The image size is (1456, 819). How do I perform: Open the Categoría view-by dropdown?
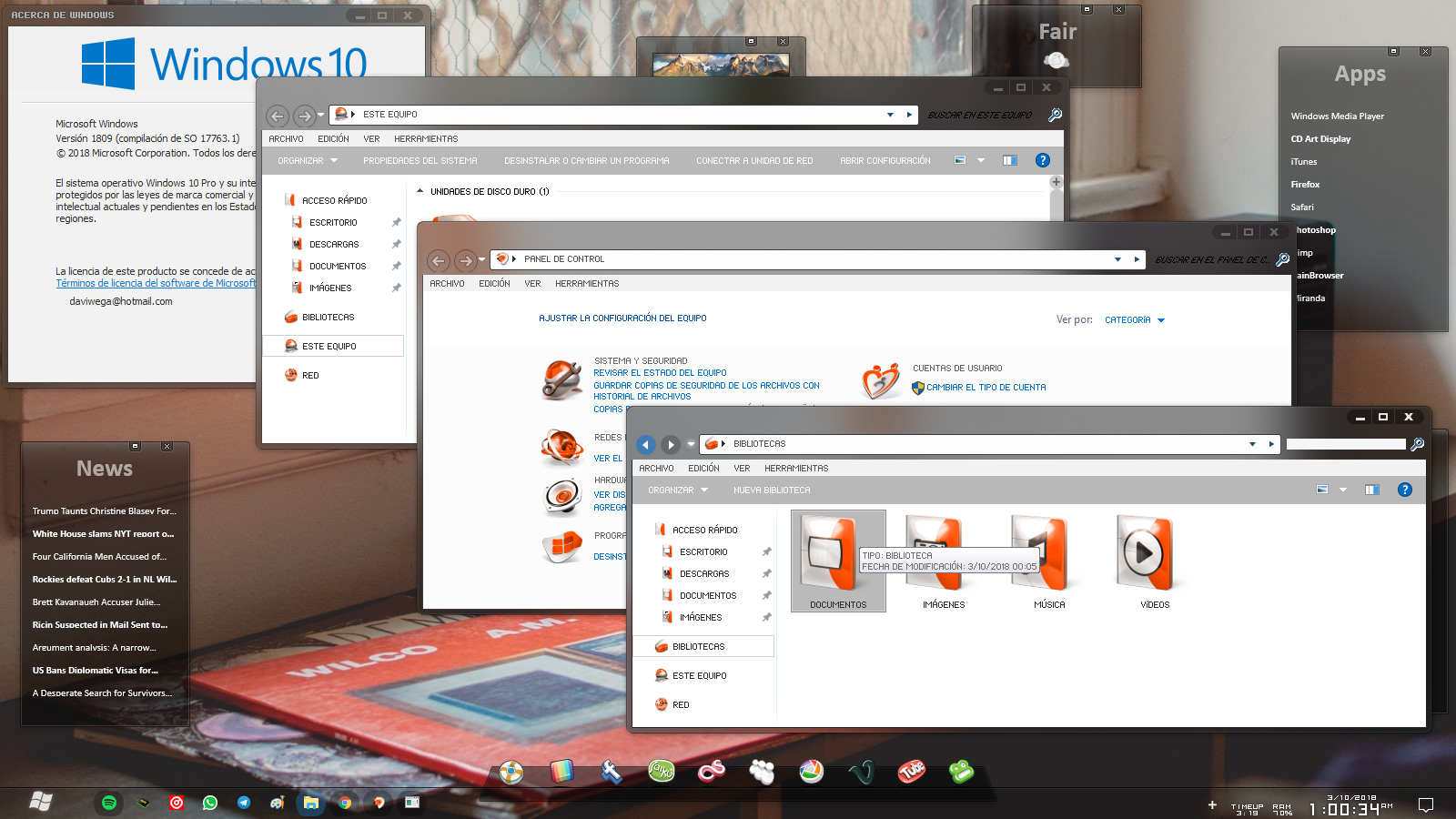(x=1134, y=320)
